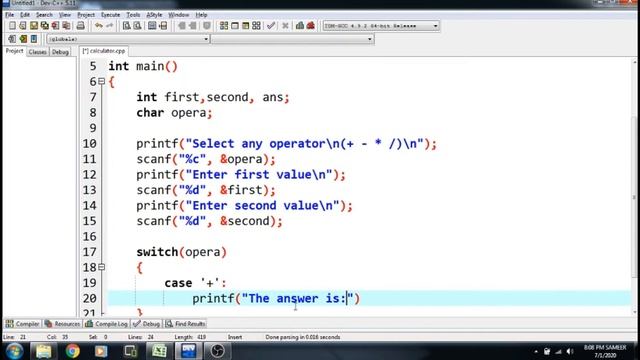Viewport: 640px width, 360px height.
Task: Open the Execute menu
Action: tap(110, 15)
